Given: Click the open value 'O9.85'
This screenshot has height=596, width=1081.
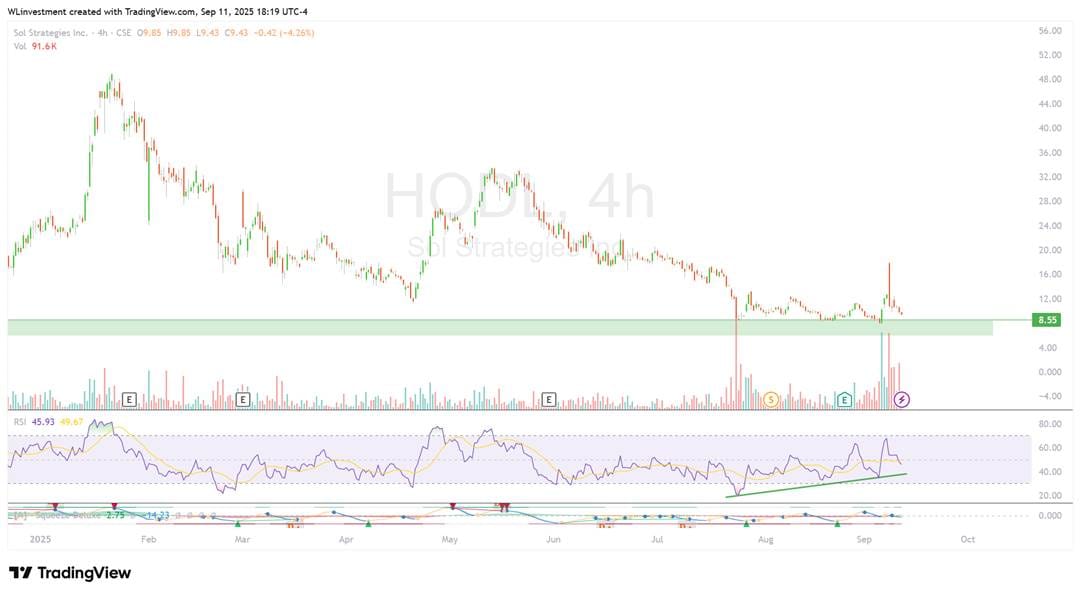Looking at the screenshot, I should coord(149,32).
